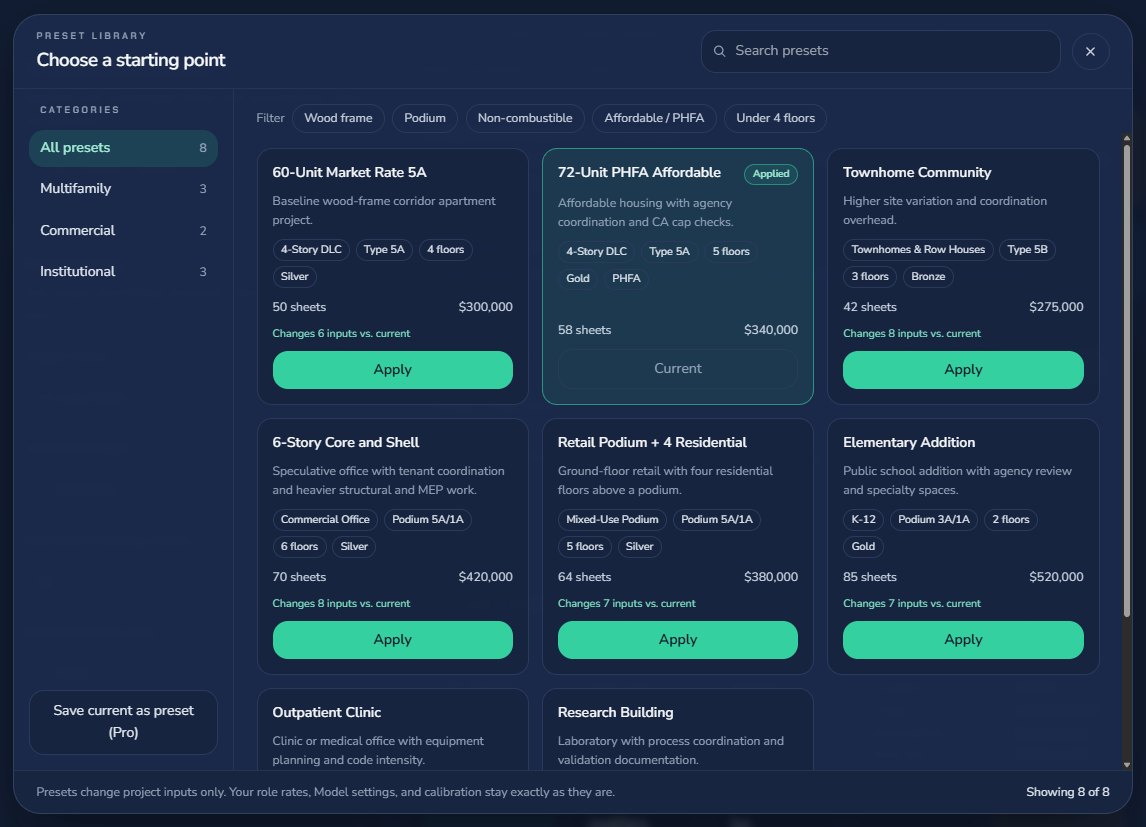Click "Showing 8 of 8" in footer
The height and width of the screenshot is (827, 1146).
[x=1068, y=792]
